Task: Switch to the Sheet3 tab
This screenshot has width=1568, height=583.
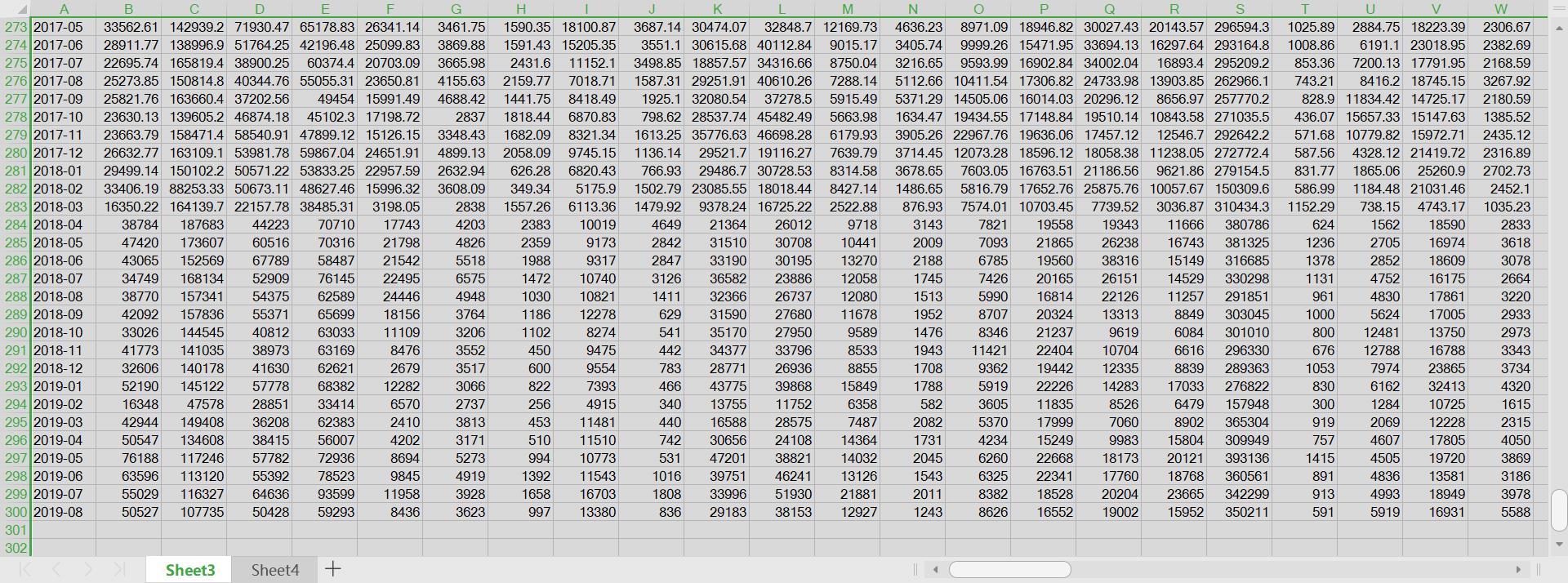Action: (190, 570)
